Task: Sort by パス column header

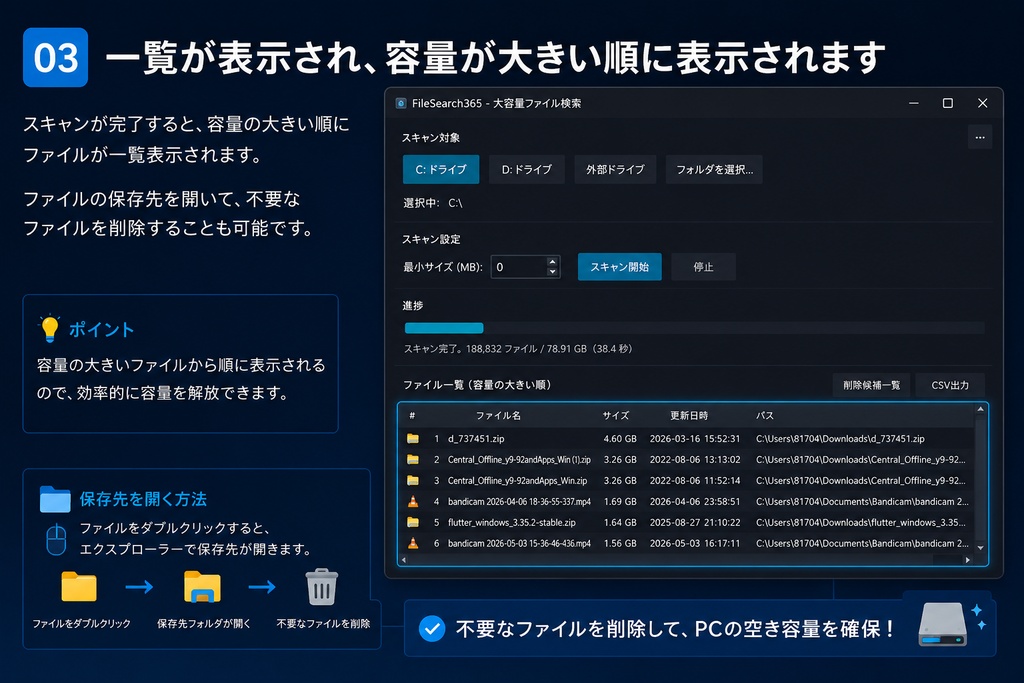Action: point(765,415)
